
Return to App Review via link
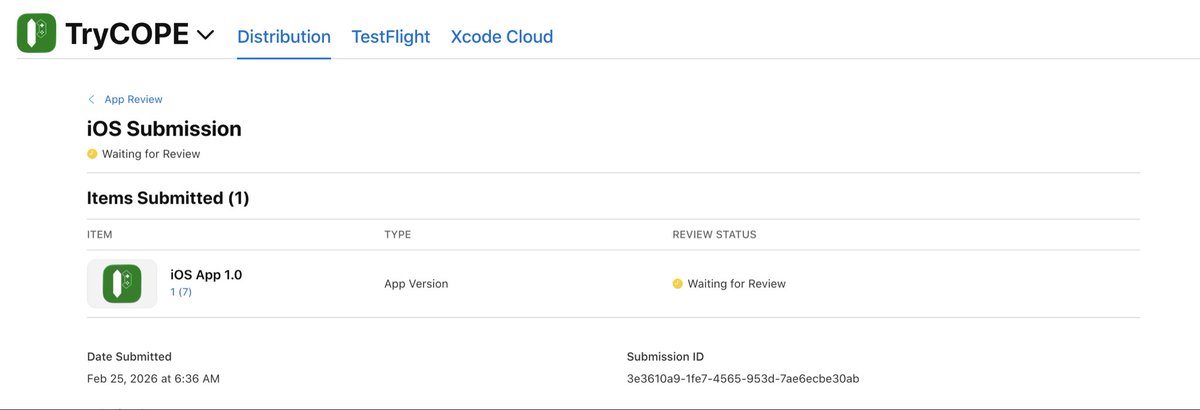pyautogui.click(x=133, y=100)
